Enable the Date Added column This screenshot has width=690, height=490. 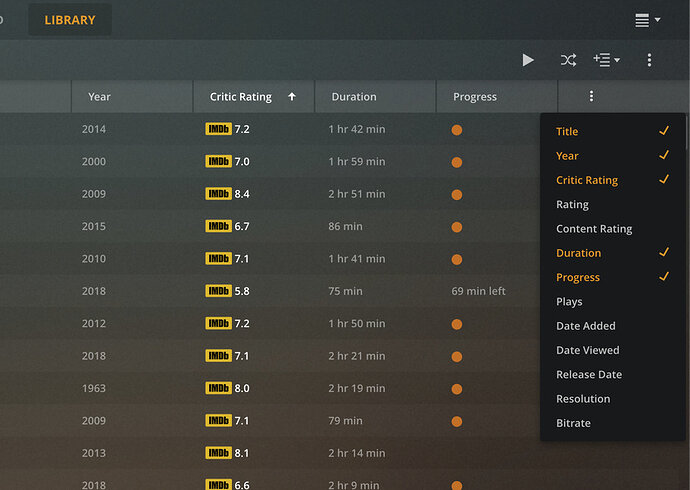(x=613, y=326)
